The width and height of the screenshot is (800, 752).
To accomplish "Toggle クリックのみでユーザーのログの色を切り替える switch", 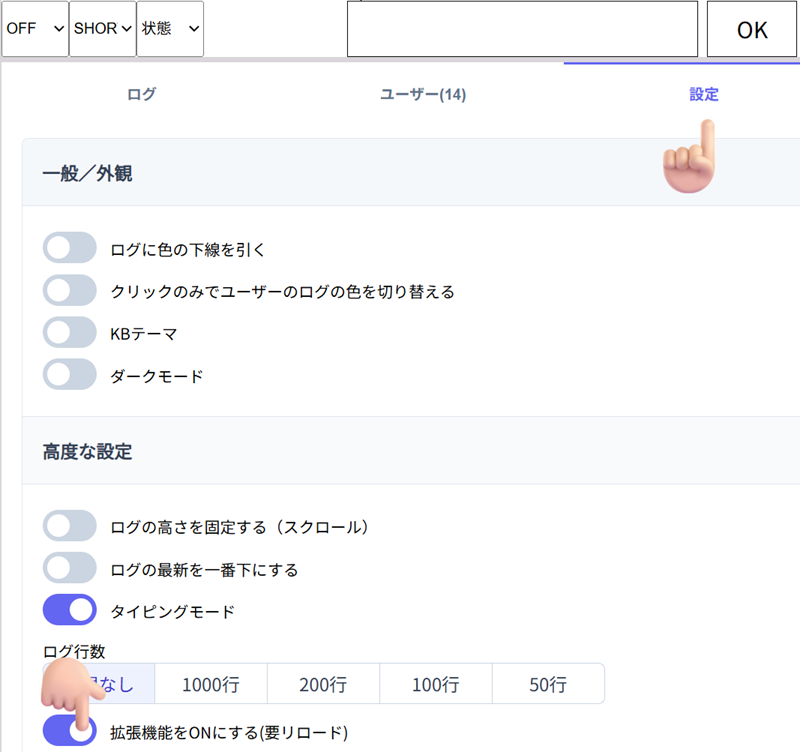I will click(x=70, y=291).
